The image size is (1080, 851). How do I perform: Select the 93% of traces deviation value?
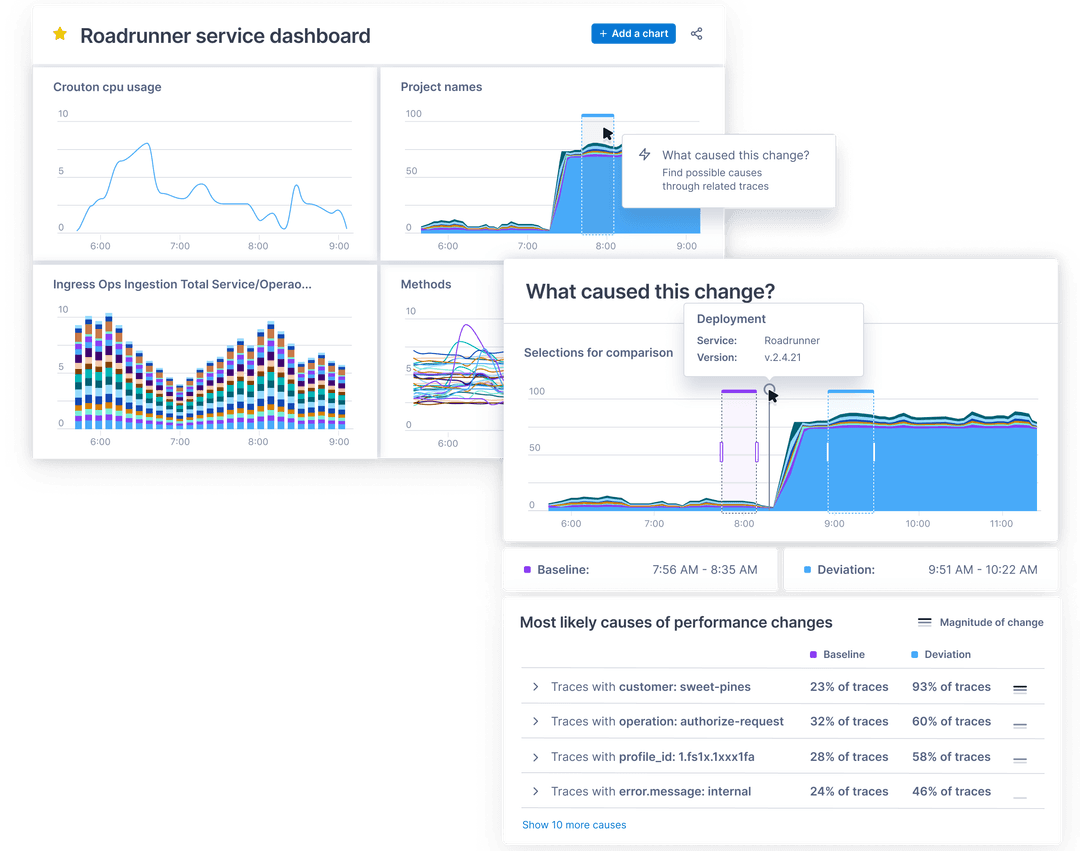point(951,686)
